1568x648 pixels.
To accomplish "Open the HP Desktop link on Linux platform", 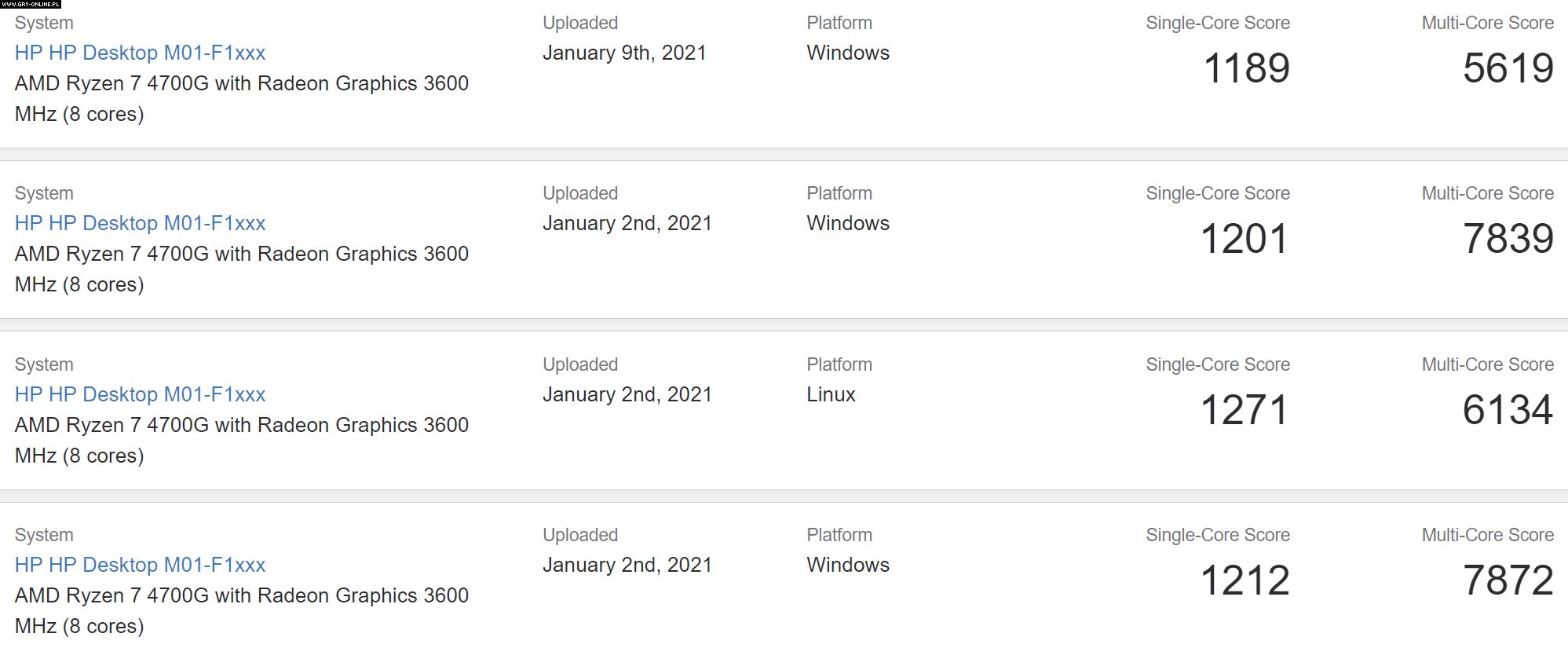I will [x=140, y=394].
